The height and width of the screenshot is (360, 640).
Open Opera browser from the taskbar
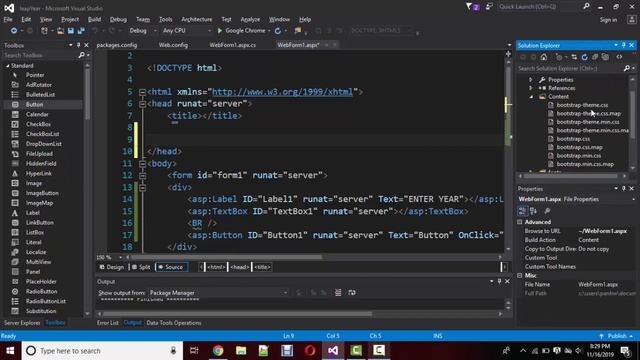coord(310,351)
